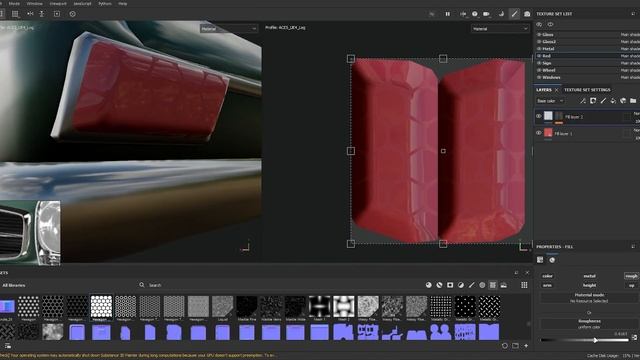This screenshot has width=640, height=360.
Task: Open the sphere material icon in Properties
Action: point(552,260)
